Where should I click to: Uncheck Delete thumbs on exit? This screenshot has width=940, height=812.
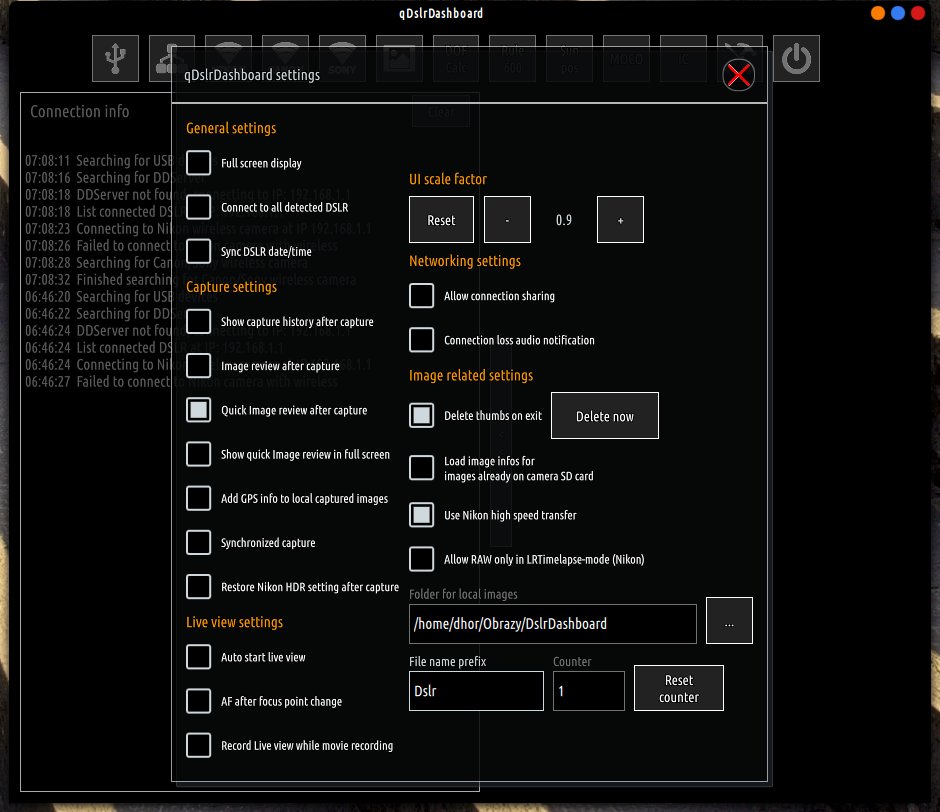click(x=421, y=416)
